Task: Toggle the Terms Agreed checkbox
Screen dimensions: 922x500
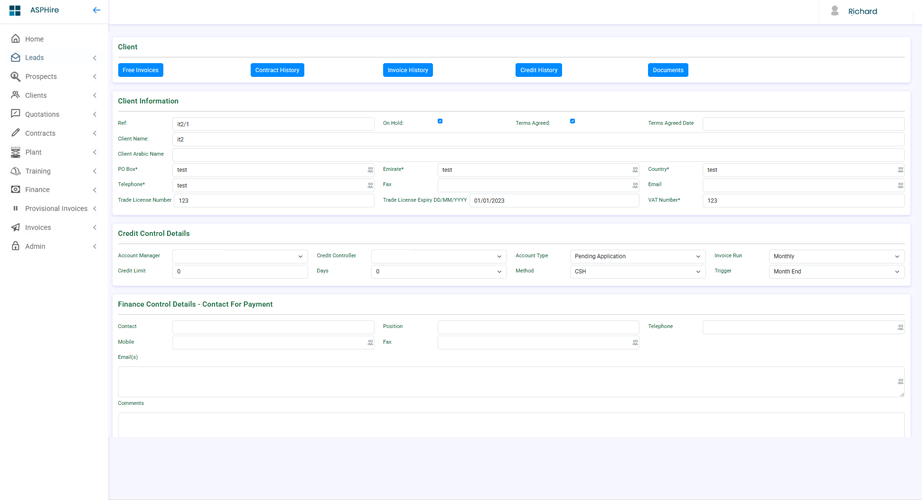Action: [x=572, y=122]
